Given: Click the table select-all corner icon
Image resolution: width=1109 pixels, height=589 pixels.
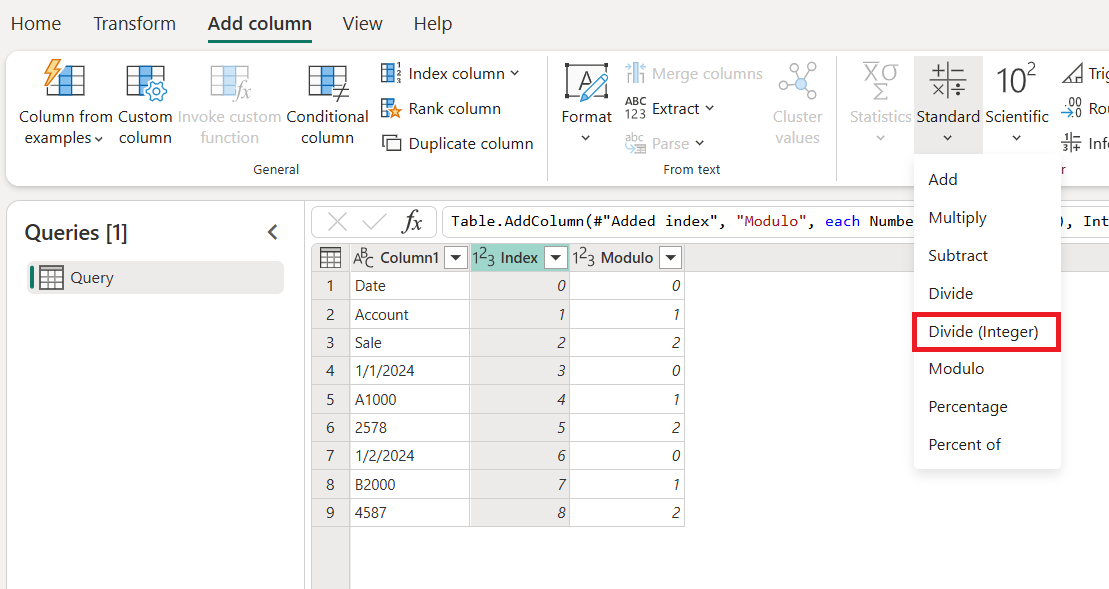Looking at the screenshot, I should tap(330, 258).
